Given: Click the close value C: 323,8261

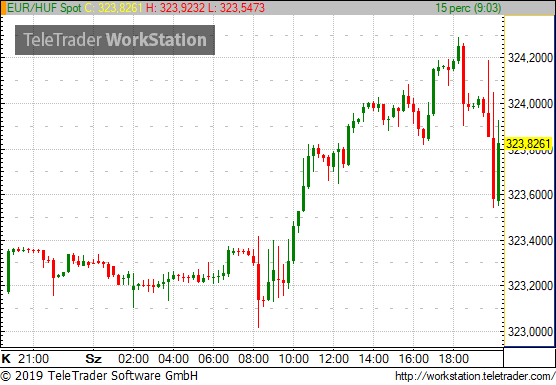Looking at the screenshot, I should pos(113,8).
